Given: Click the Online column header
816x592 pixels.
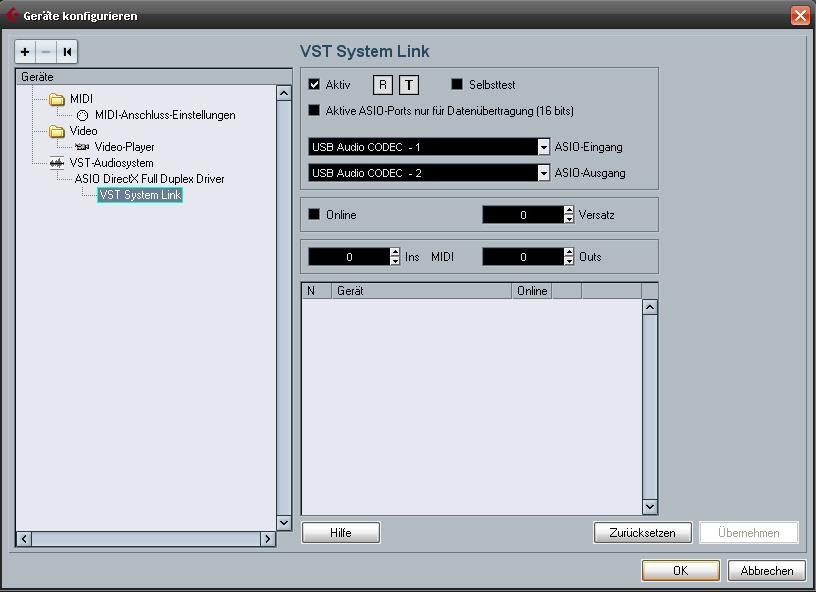Looking at the screenshot, I should (x=532, y=291).
